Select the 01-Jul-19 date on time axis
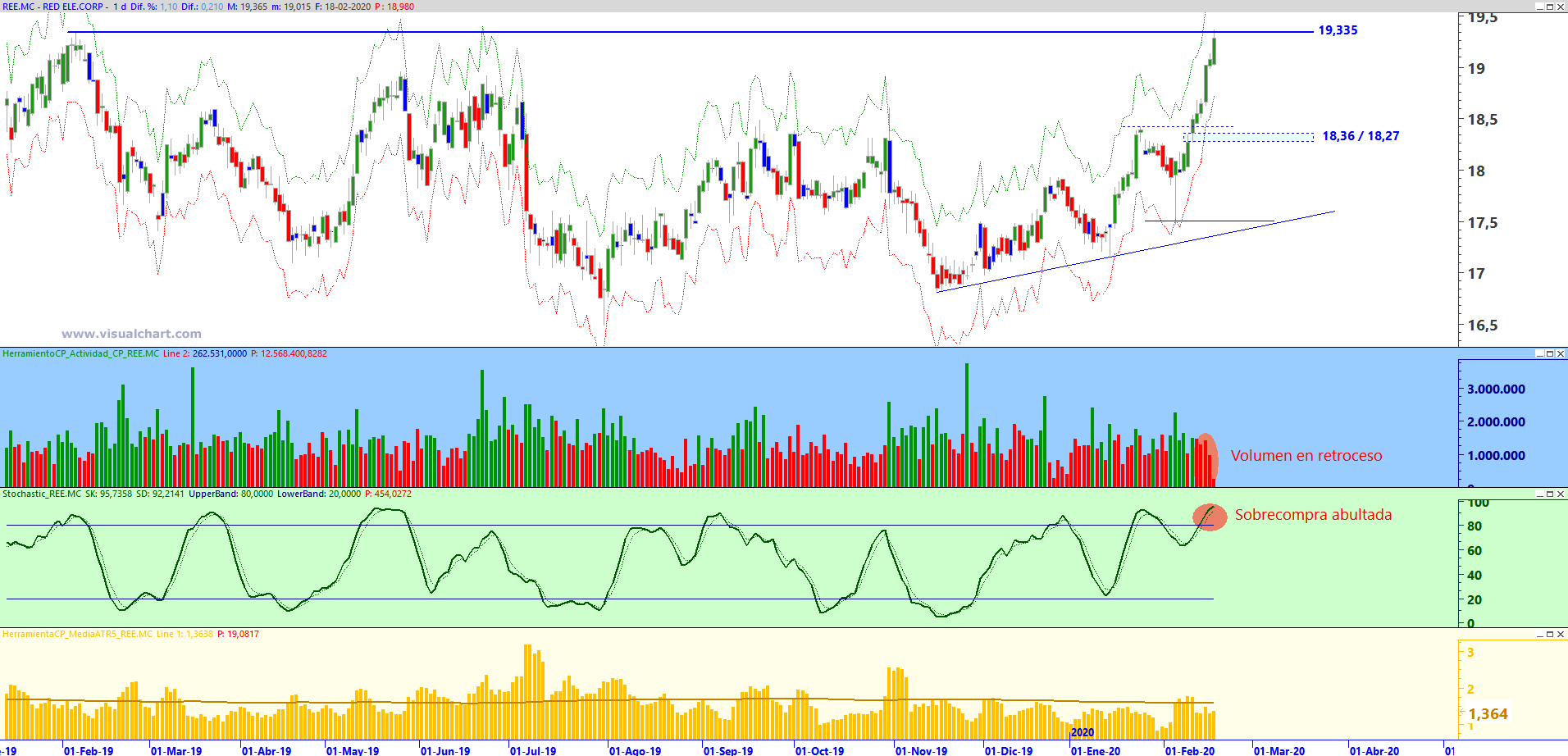The height and width of the screenshot is (756, 1568). coord(533,750)
